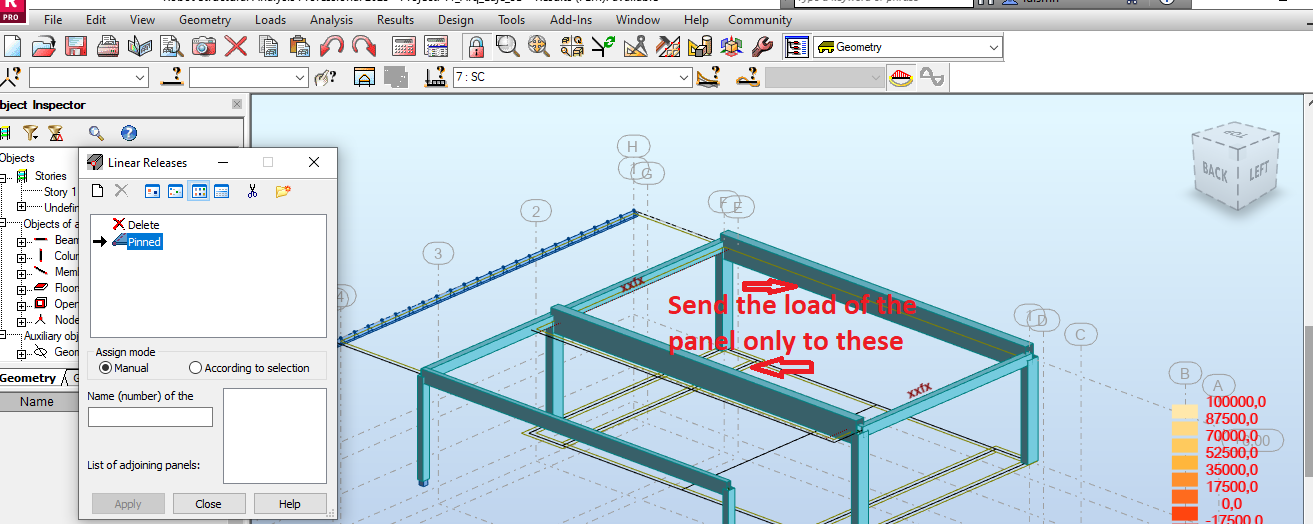The width and height of the screenshot is (1313, 524).
Task: Open the Geometry layout dropdown
Action: 993,47
